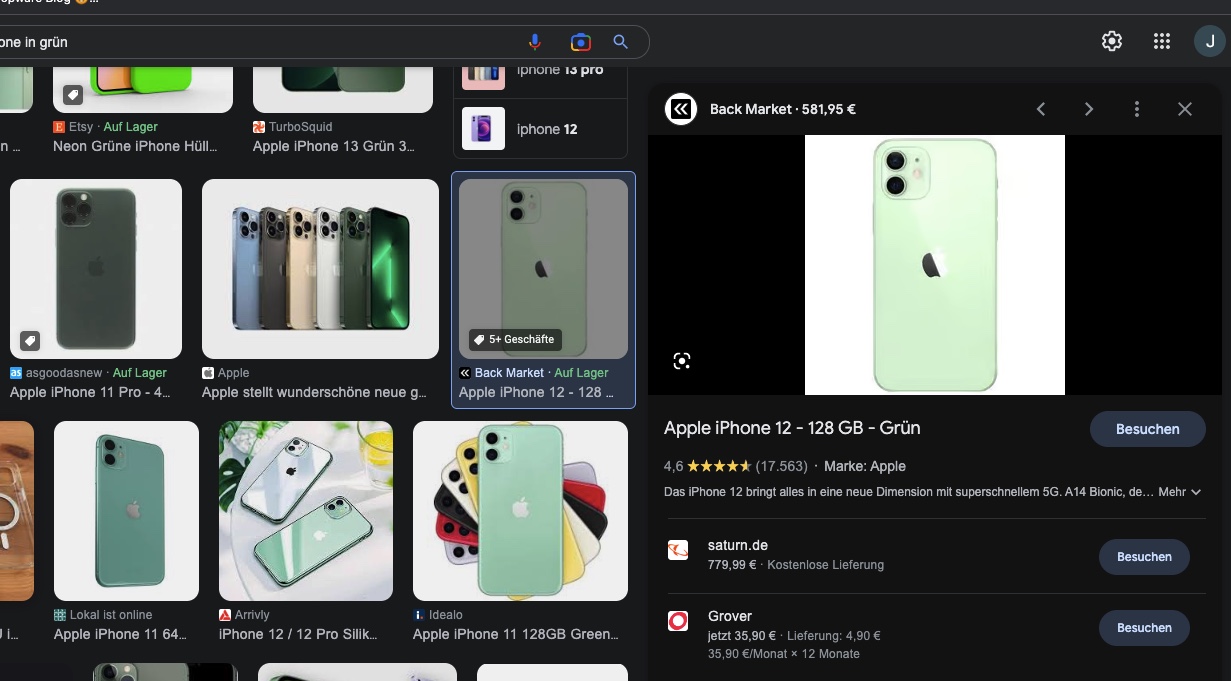Click the saturn.de merchant logo
This screenshot has width=1231, height=681.
click(x=678, y=550)
